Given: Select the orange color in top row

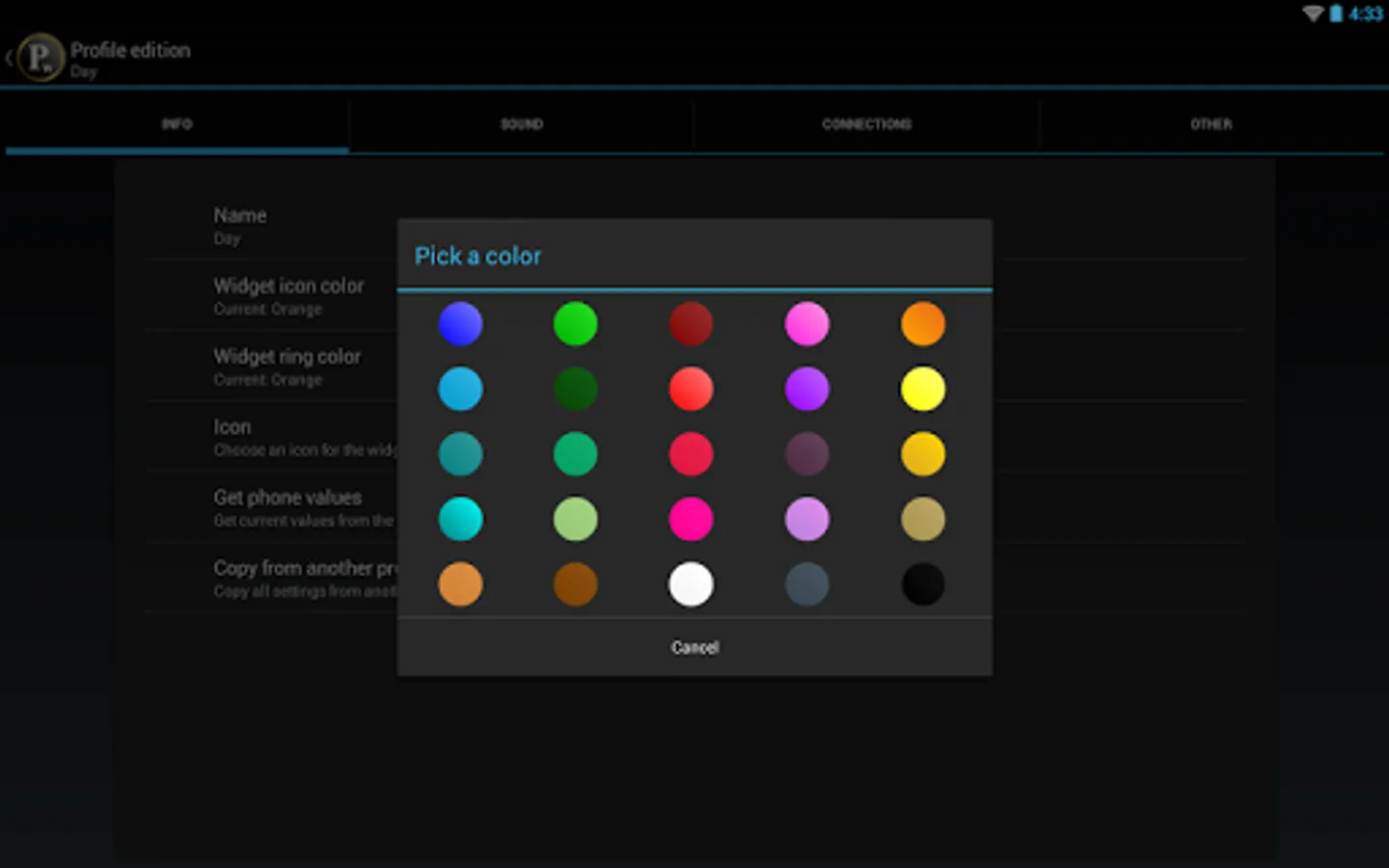Looking at the screenshot, I should (923, 324).
